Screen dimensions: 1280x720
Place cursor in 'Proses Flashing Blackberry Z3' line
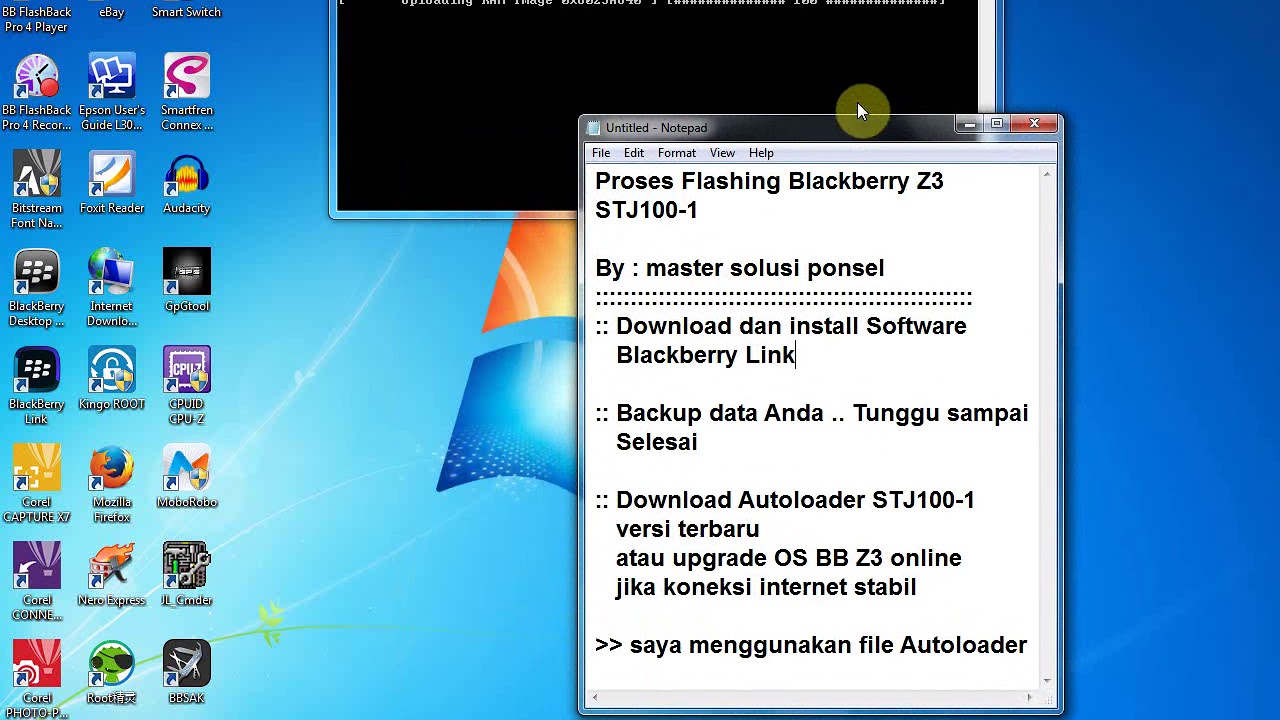[x=769, y=181]
